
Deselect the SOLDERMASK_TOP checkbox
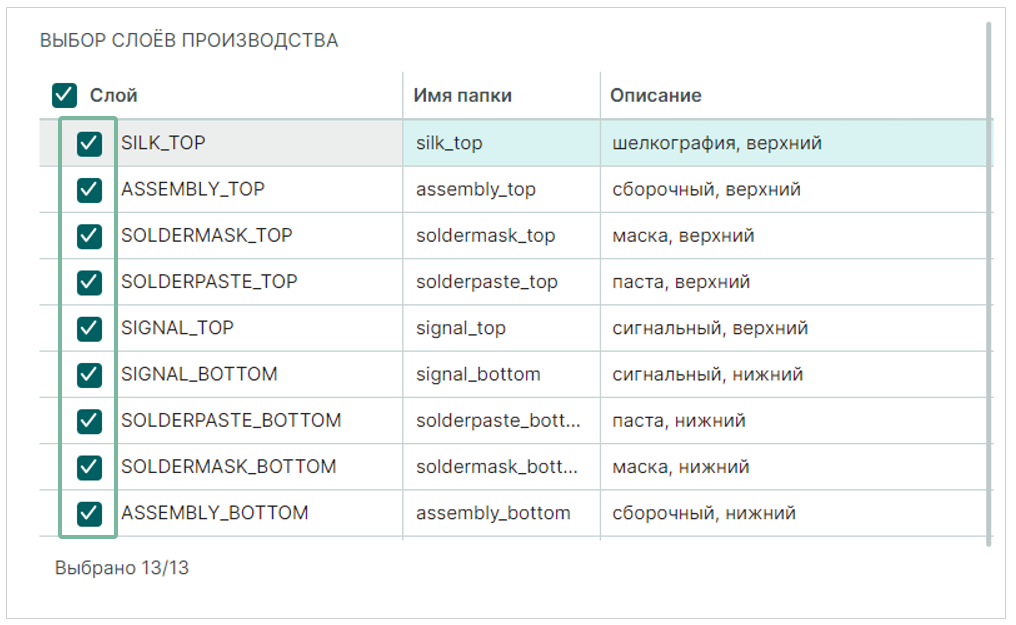pos(90,236)
